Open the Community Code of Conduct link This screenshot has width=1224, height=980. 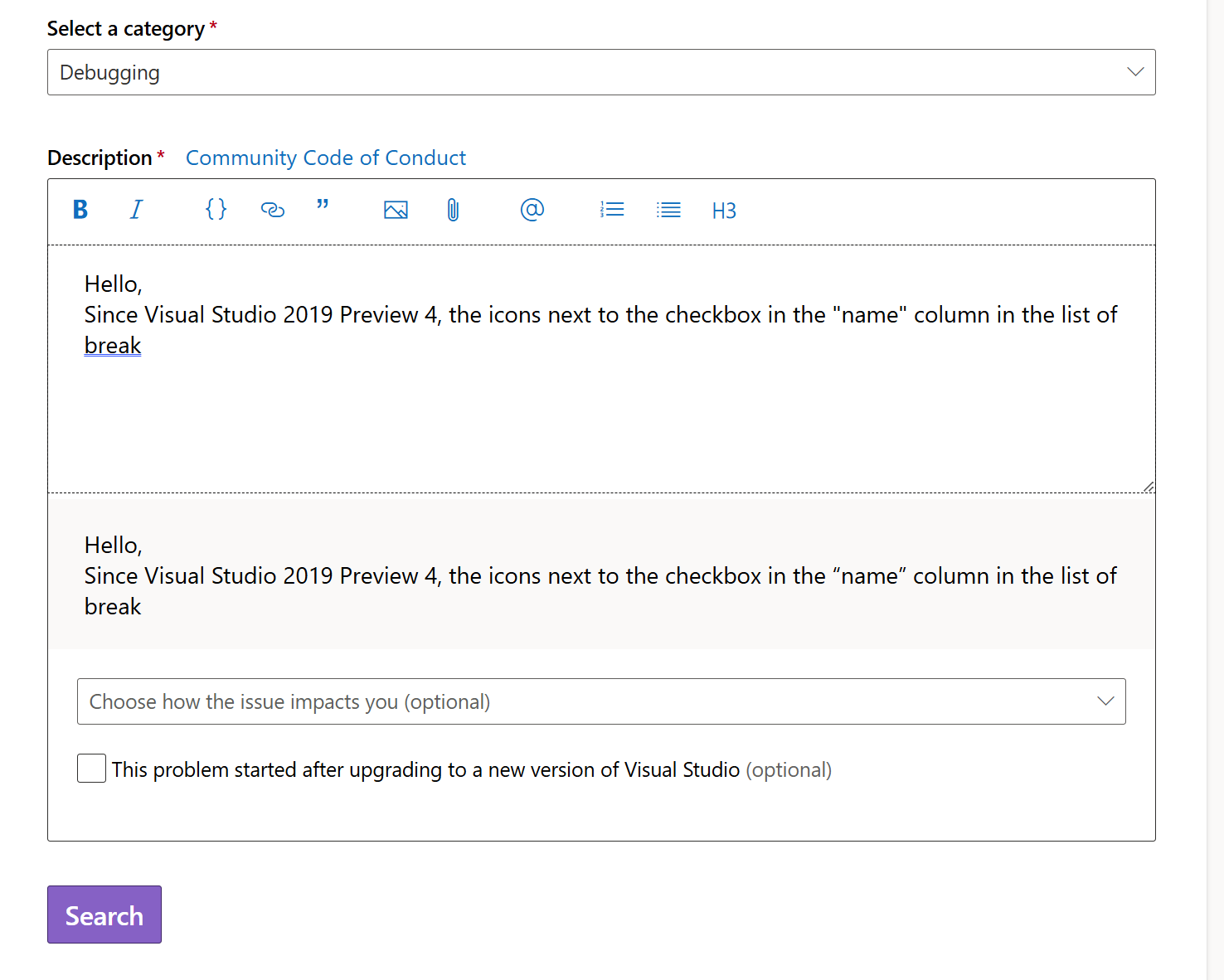[x=325, y=158]
